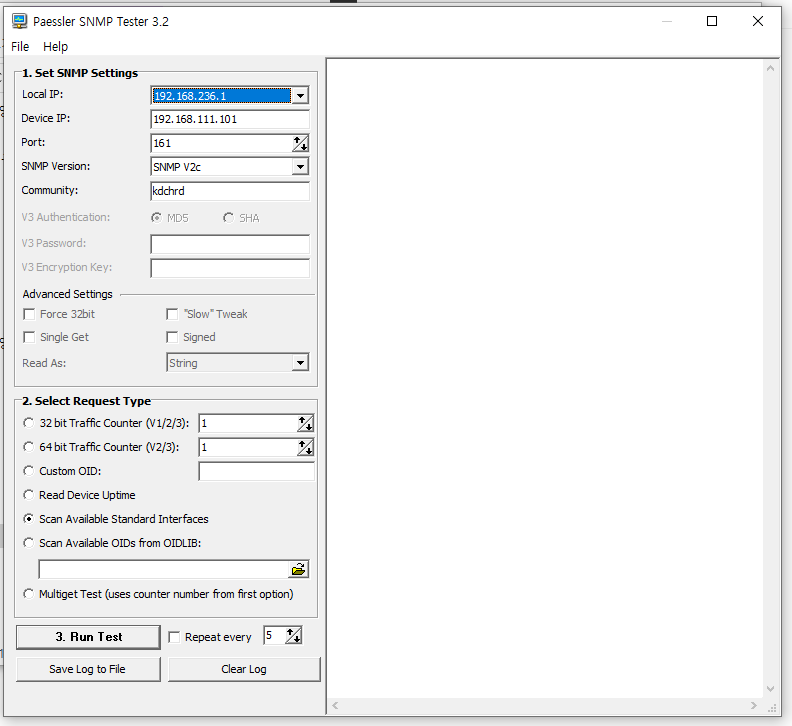Click log vertical scrollbar down arrow
Image resolution: width=792 pixels, height=726 pixels.
point(770,689)
